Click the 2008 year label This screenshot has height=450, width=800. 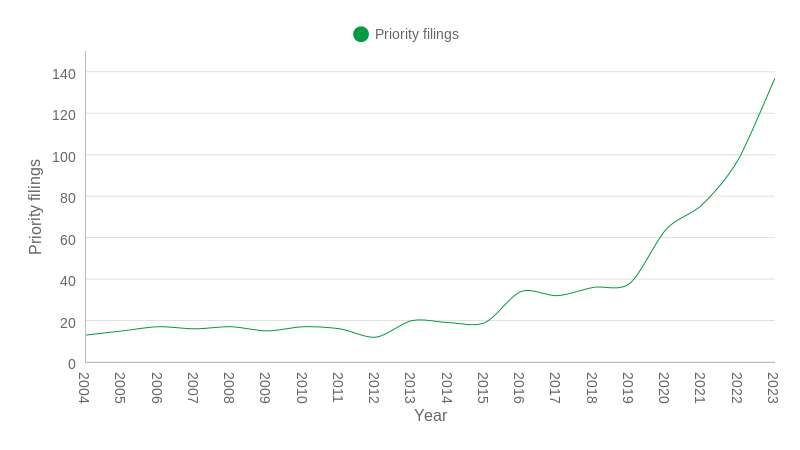[x=229, y=387]
